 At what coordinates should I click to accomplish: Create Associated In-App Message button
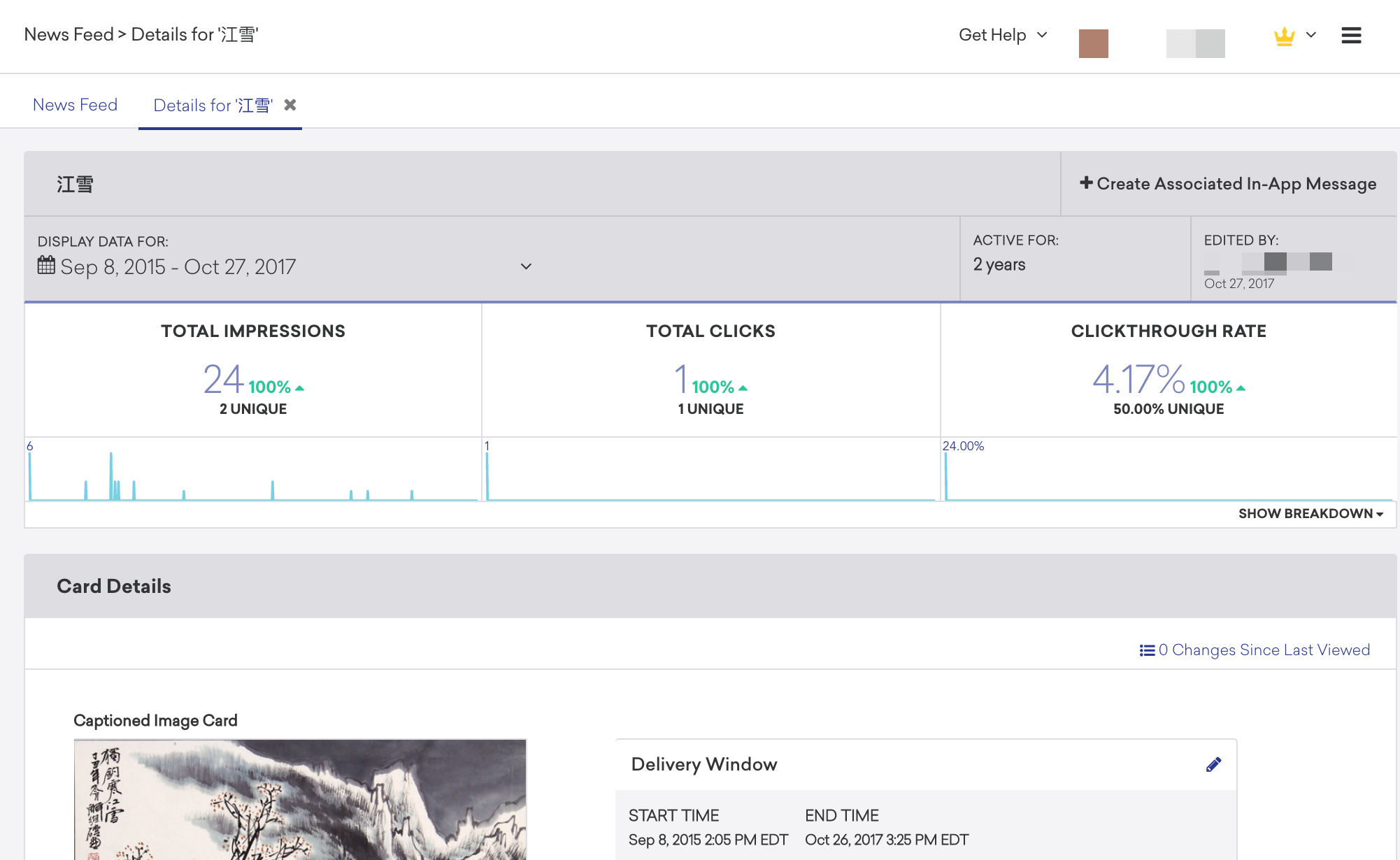[1228, 184]
